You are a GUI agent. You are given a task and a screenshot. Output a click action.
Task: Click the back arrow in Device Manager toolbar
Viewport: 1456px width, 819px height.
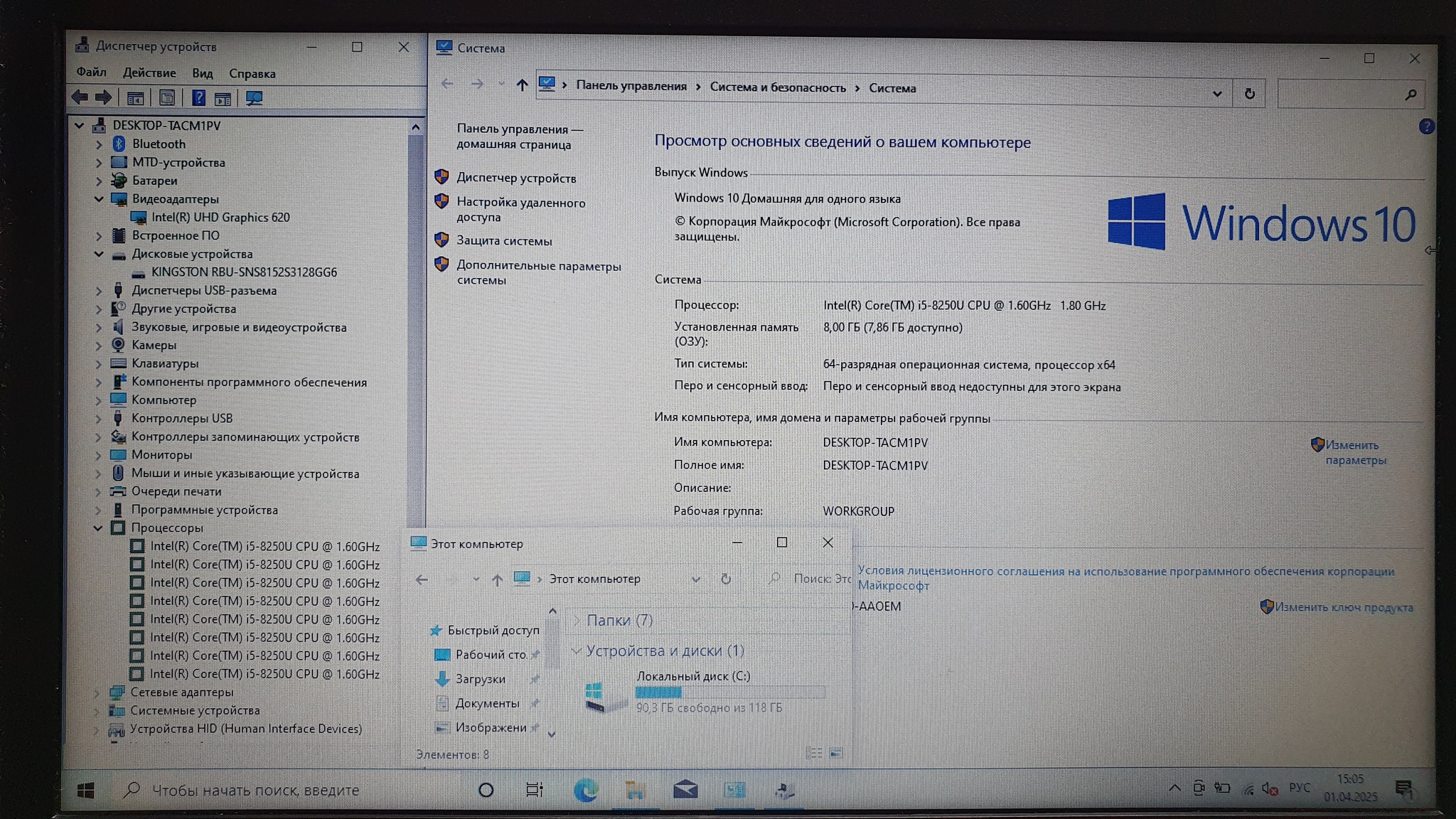80,97
